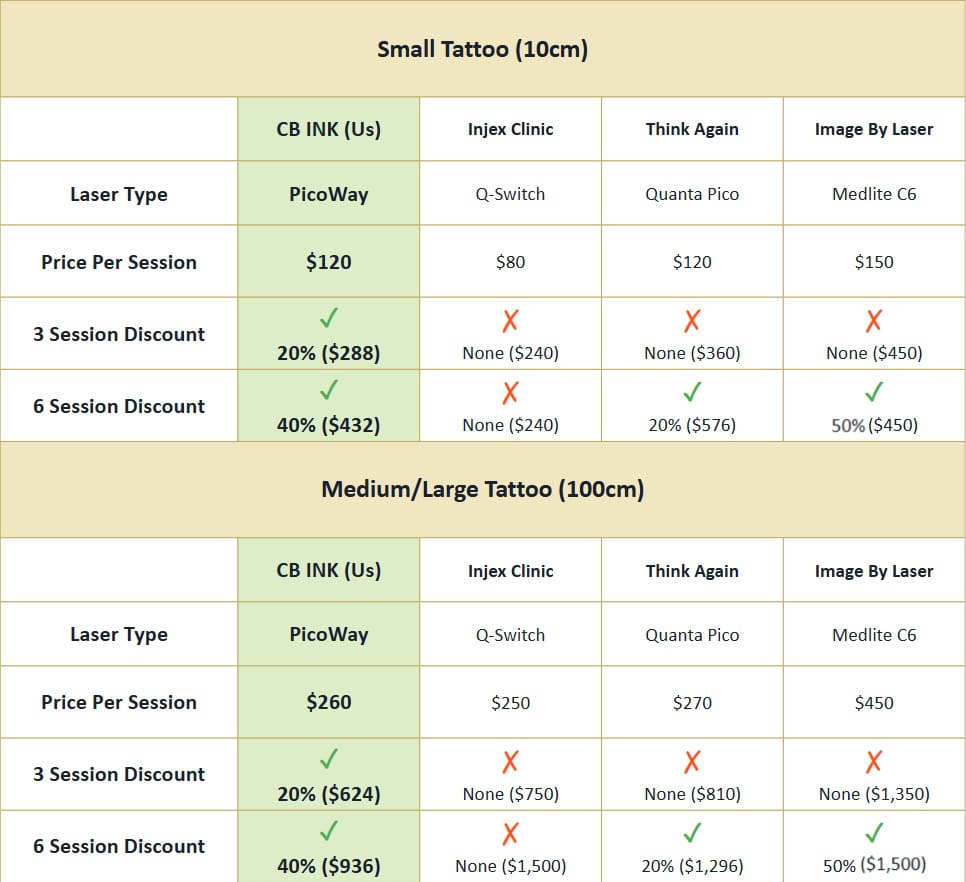Image resolution: width=966 pixels, height=882 pixels.
Task: Select the "$80" price cell
Action: (x=511, y=262)
